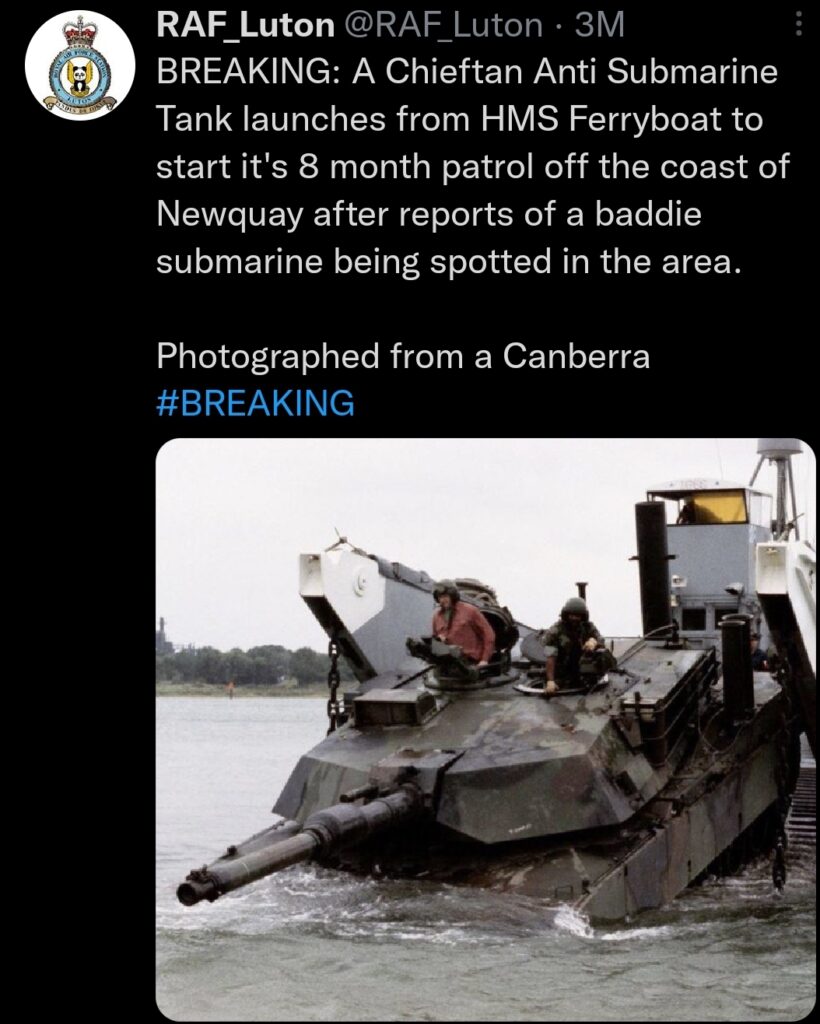Screen dimensions: 820x1024
Task: Click the 'BREAKING: A Chieftan Anti Submarine' line
Action: pyautogui.click(x=467, y=72)
